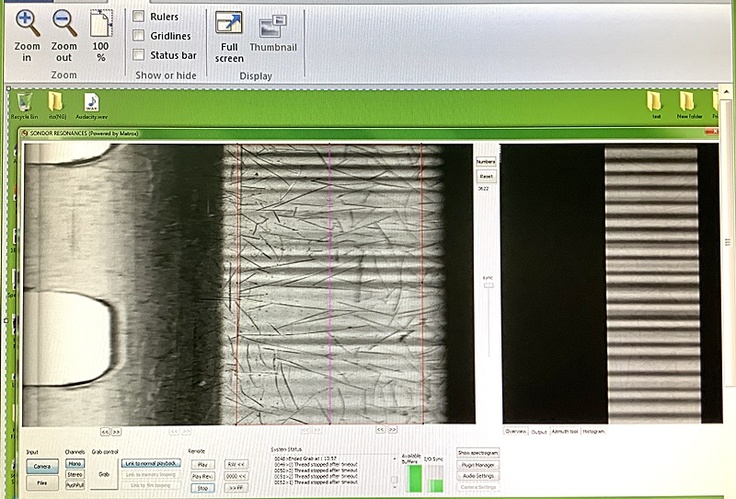The width and height of the screenshot is (736, 499).
Task: Adjust the vertical sync slider handle
Action: pyautogui.click(x=488, y=286)
